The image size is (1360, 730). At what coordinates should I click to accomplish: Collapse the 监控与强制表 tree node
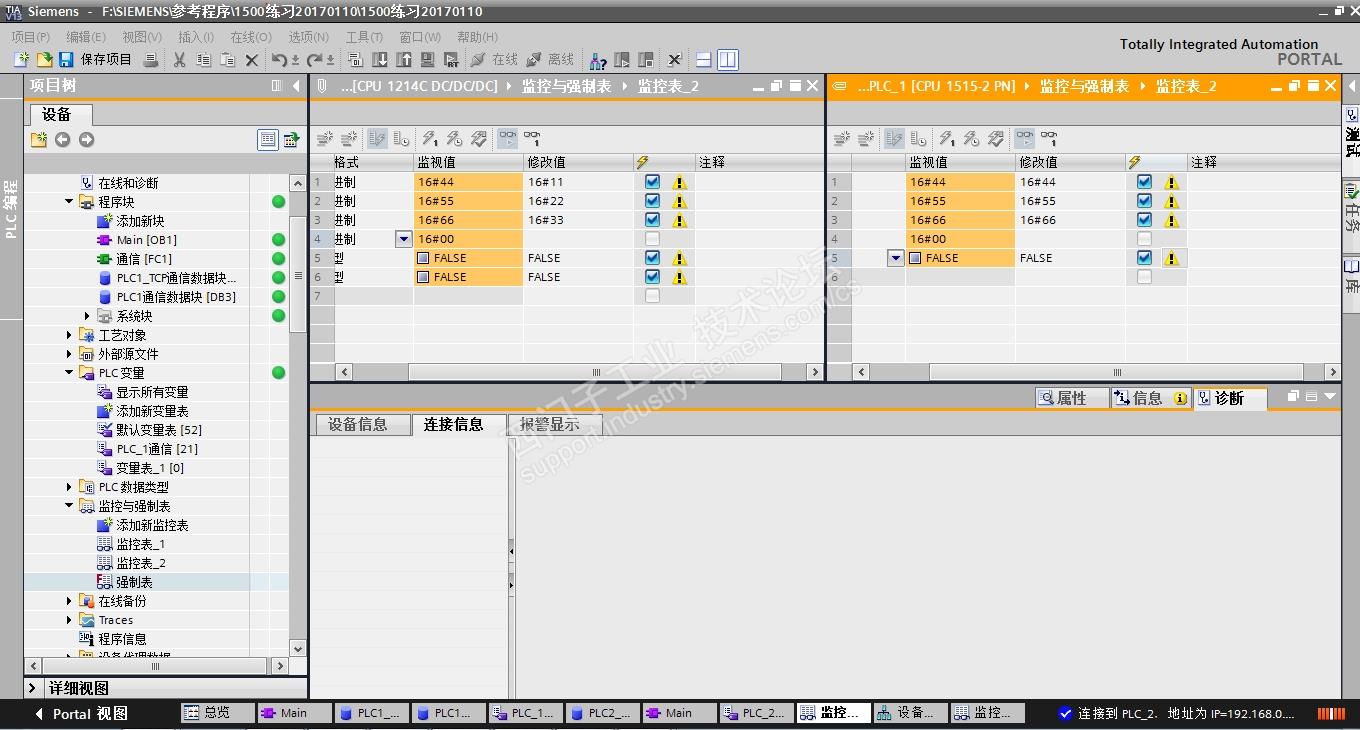(x=70, y=506)
